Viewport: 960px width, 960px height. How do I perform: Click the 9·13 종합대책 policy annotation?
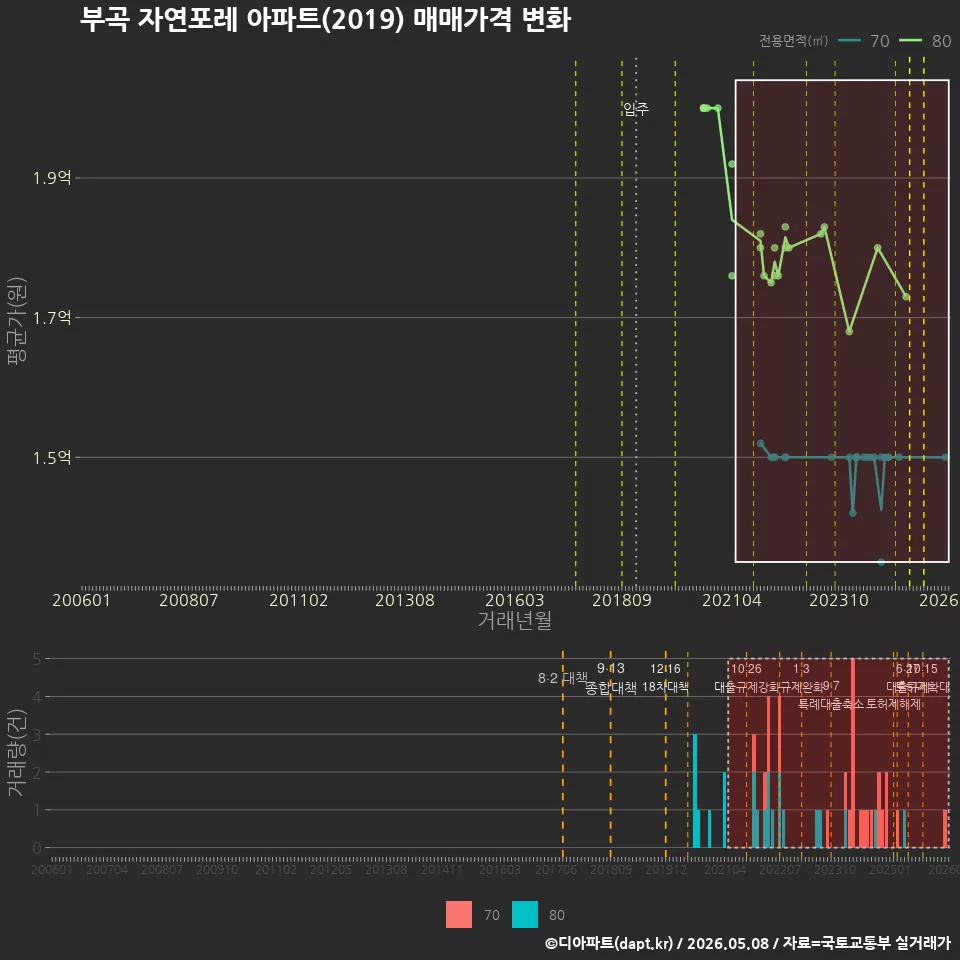coord(610,678)
